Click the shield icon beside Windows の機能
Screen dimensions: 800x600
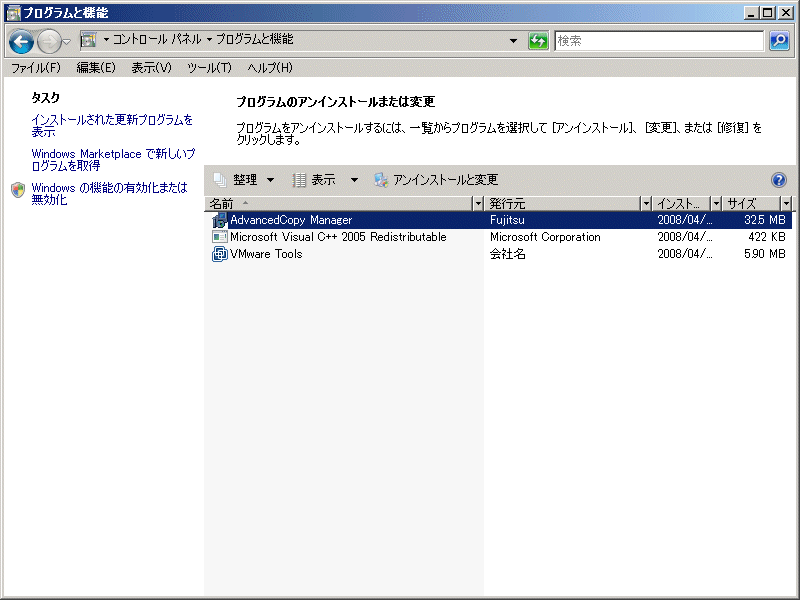18,190
